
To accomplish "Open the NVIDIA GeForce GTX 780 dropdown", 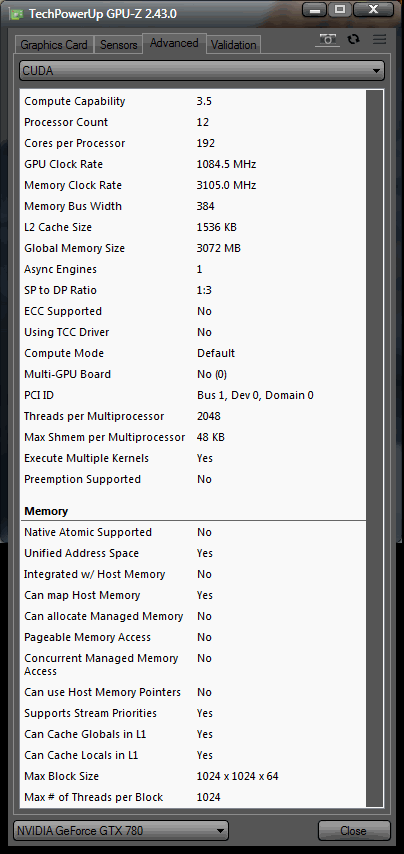I will point(121,831).
